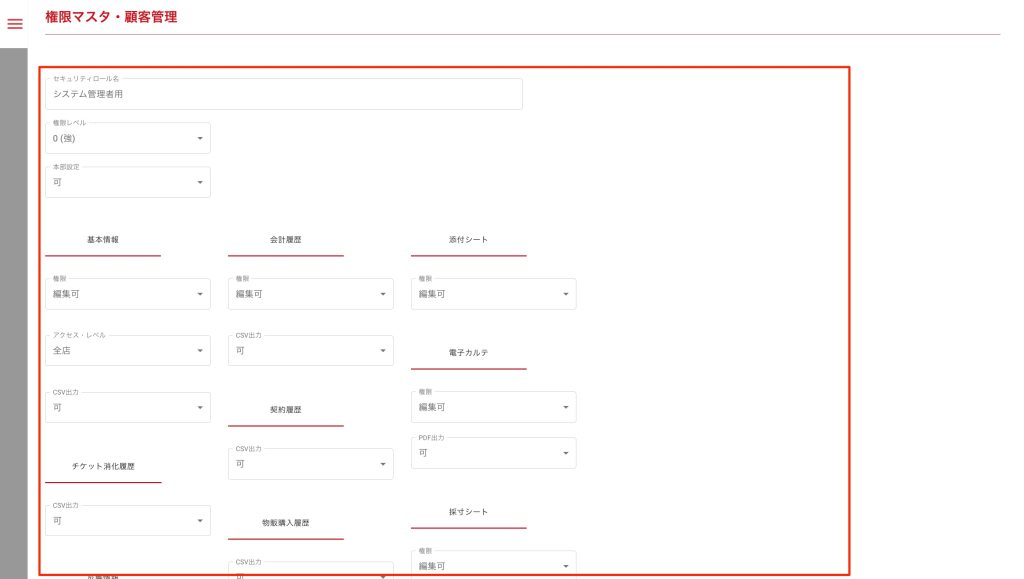Open the 権限 dropdown under 基本情報

click(127, 294)
